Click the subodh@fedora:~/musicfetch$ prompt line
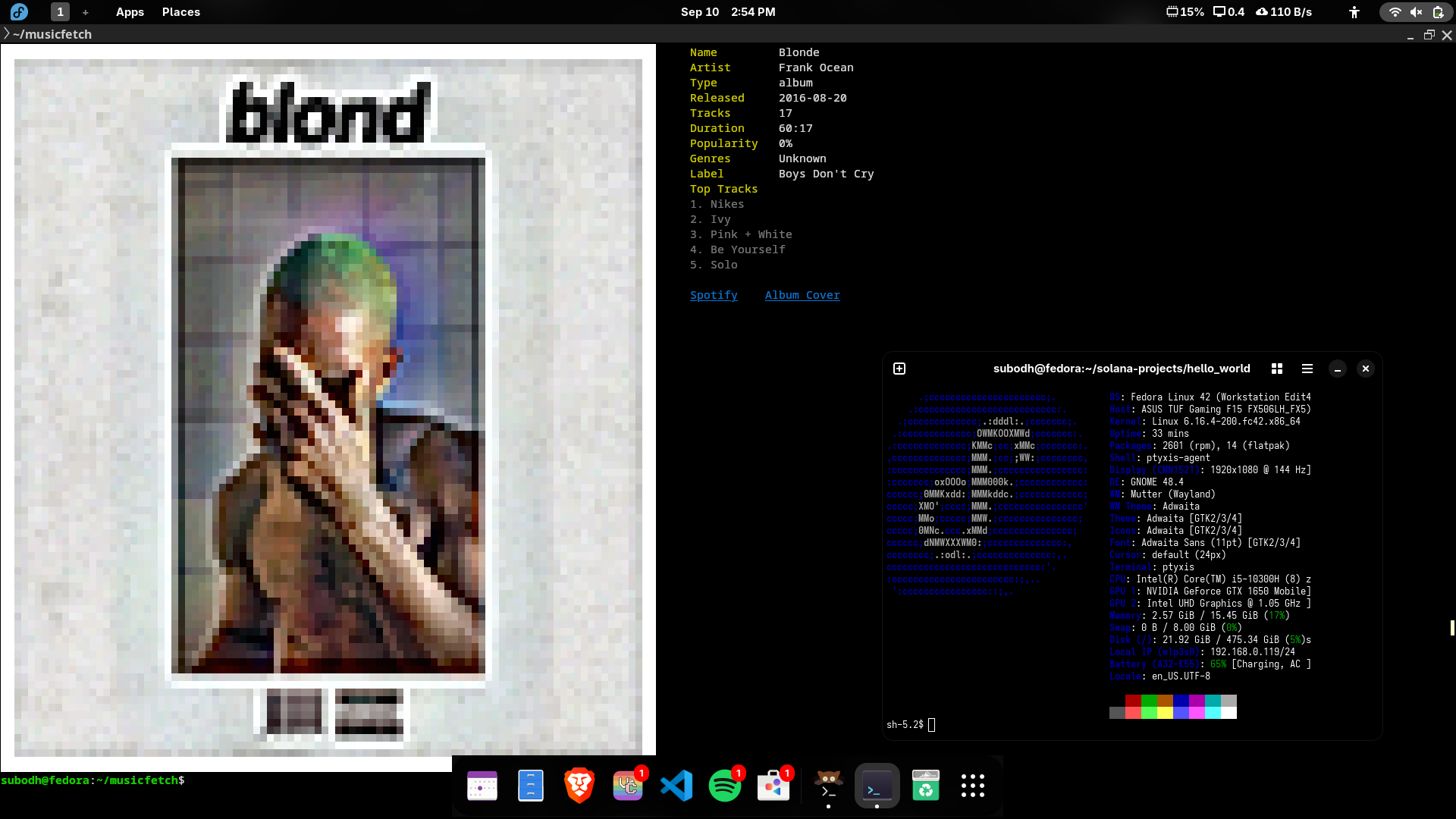Image resolution: width=1456 pixels, height=819 pixels. (x=93, y=780)
